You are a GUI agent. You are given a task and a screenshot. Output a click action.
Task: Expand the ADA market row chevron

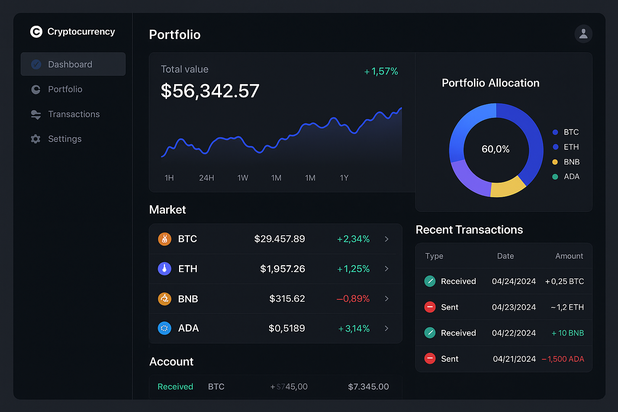click(x=387, y=328)
